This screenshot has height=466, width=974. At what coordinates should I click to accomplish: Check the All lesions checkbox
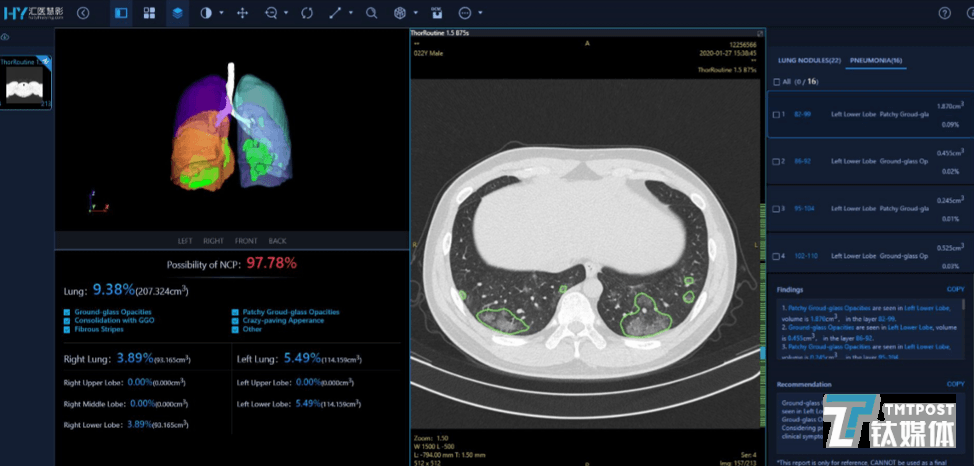(777, 82)
